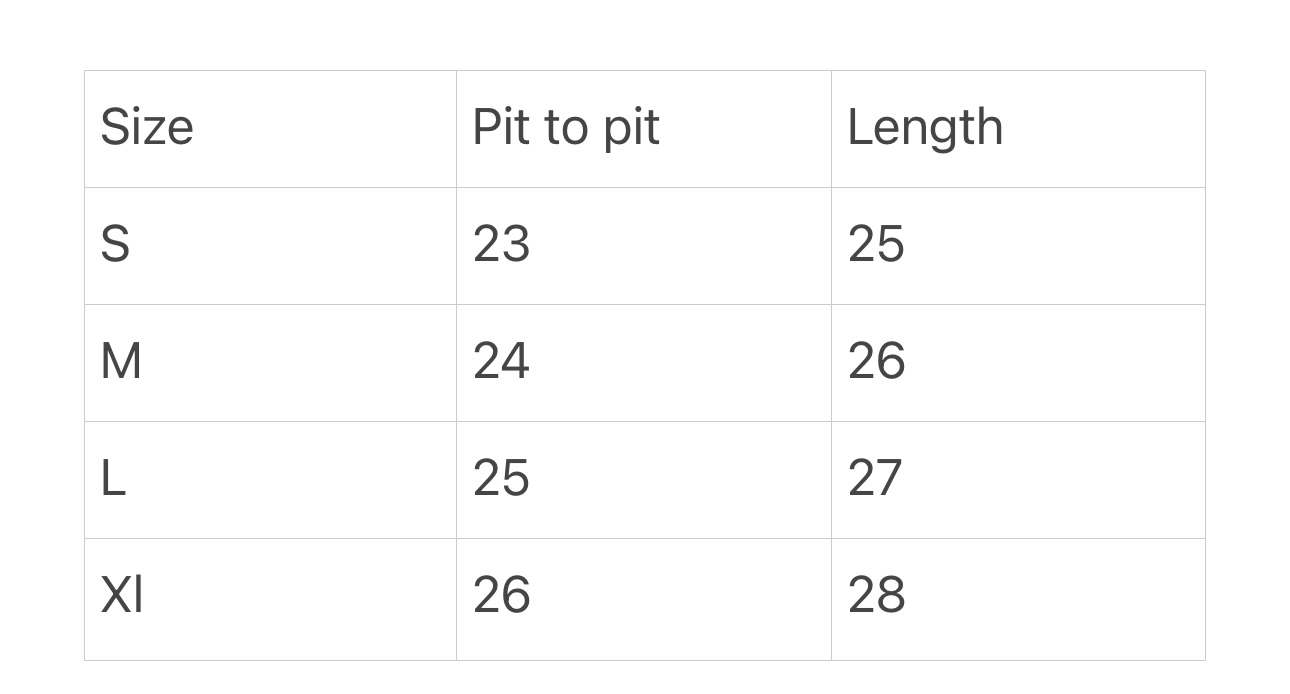Click the Pit to pit column header
Screen dimensions: 1290x694
[566, 128]
